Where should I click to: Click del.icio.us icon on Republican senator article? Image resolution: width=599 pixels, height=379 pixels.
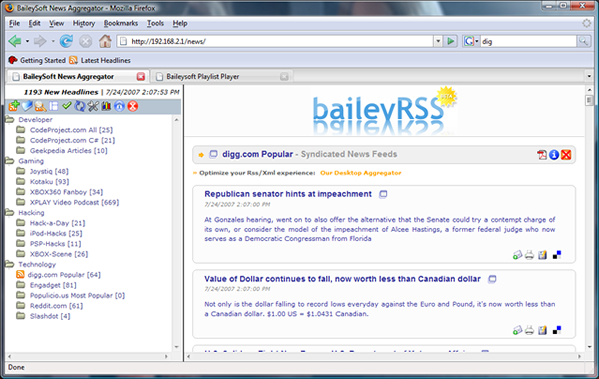click(x=557, y=255)
